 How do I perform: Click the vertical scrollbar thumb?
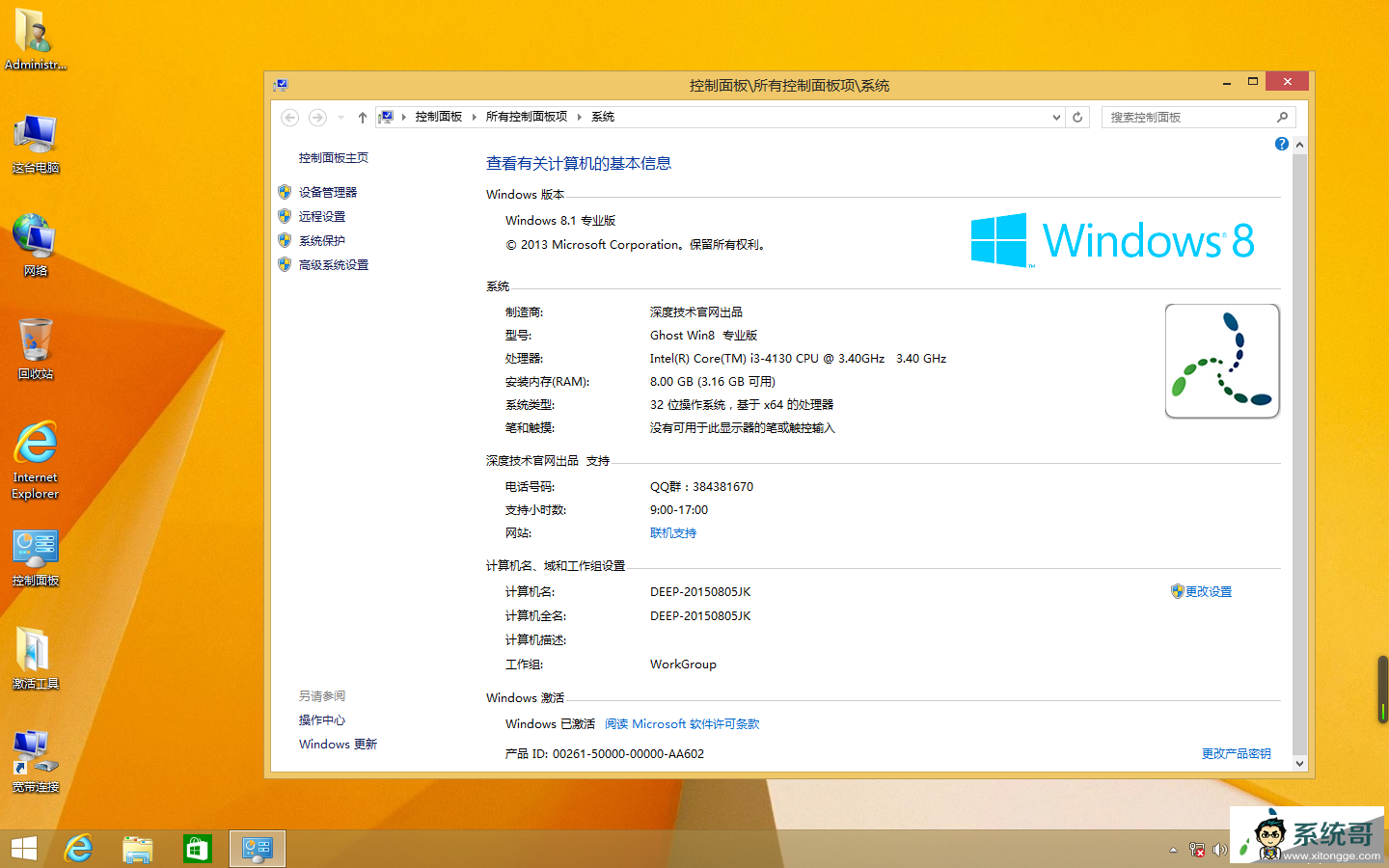pyautogui.click(x=1299, y=453)
